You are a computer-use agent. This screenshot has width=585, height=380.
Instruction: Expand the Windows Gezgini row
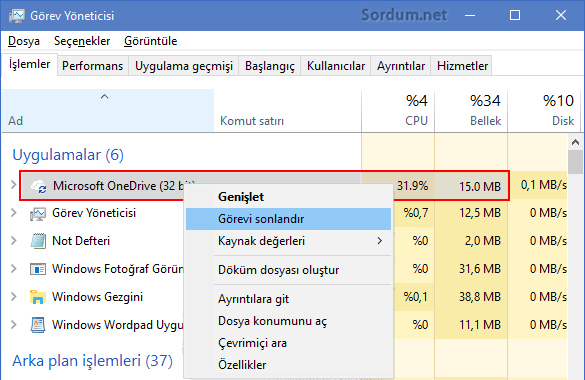coord(14,296)
